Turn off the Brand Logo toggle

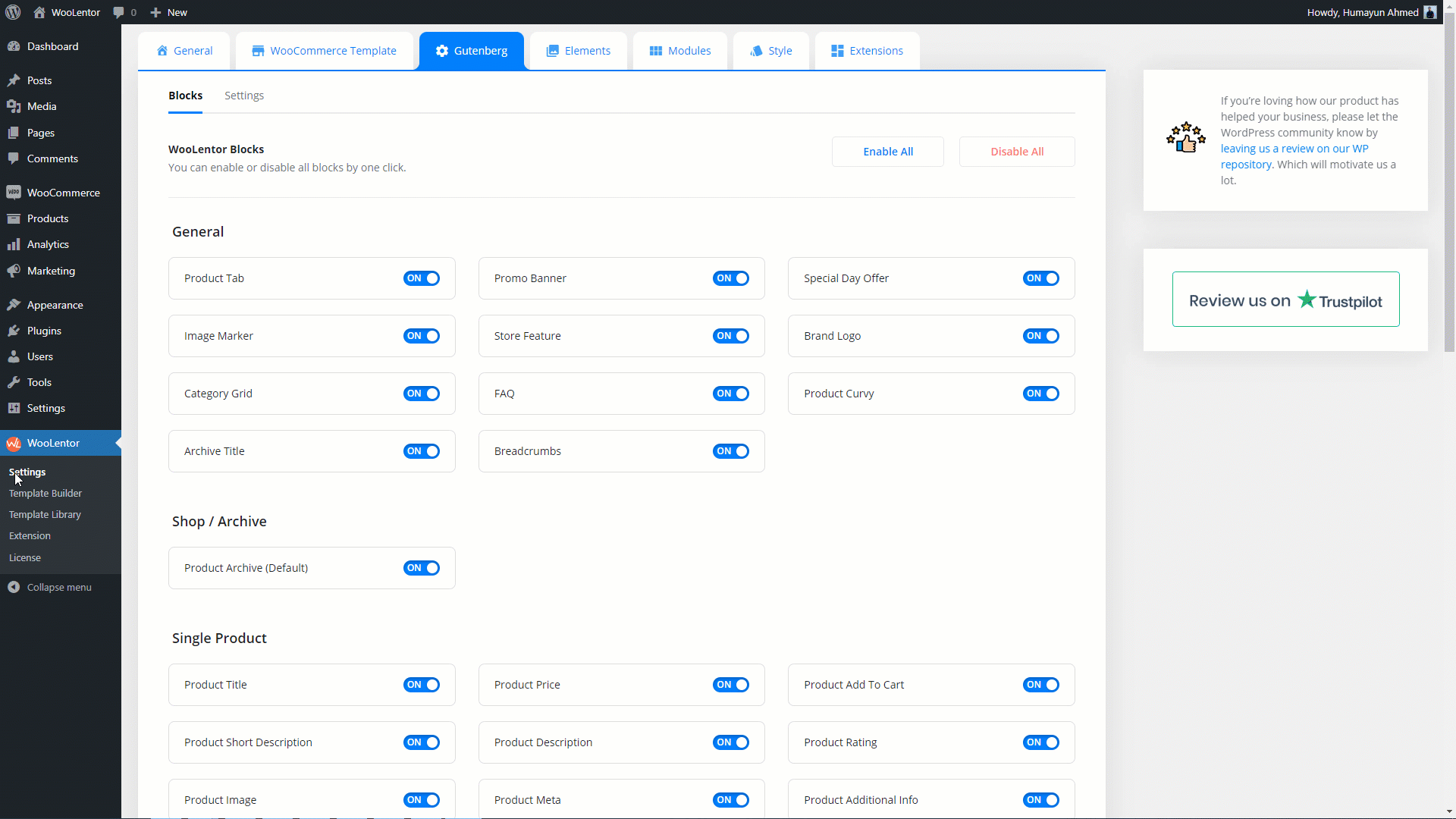pos(1040,336)
